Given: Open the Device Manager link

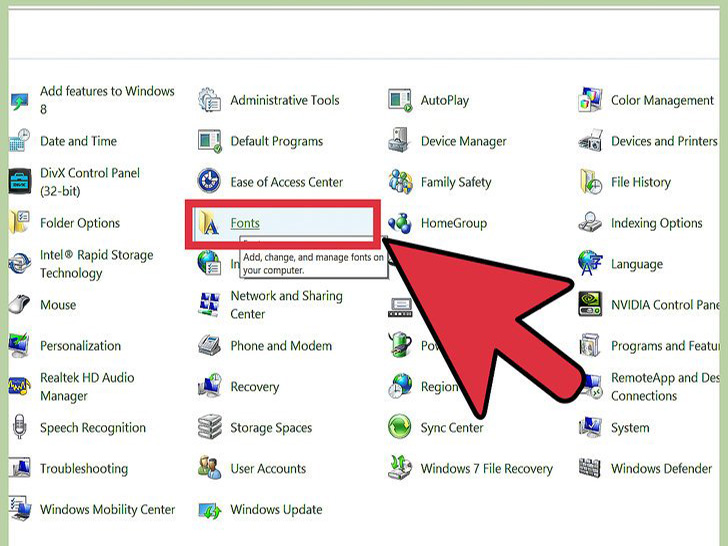Looking at the screenshot, I should coord(464,141).
